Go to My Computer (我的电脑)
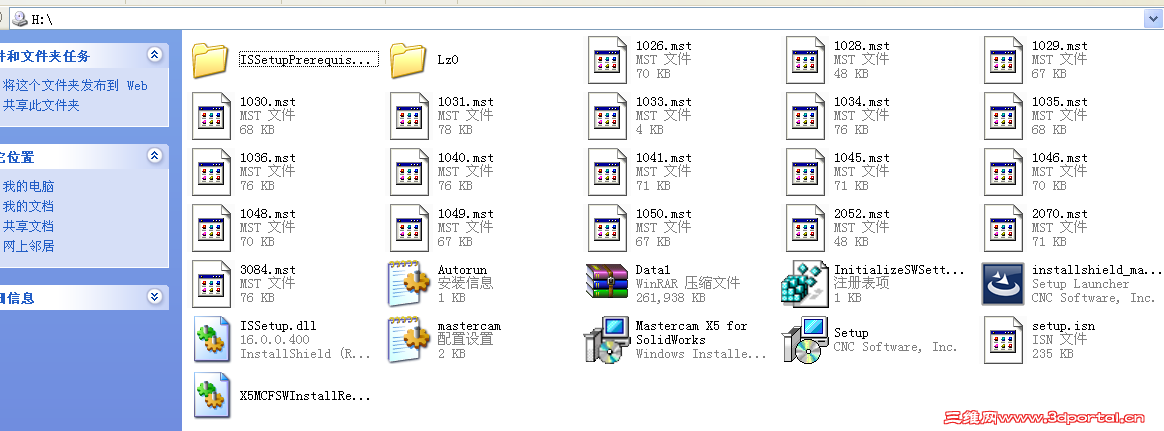The width and height of the screenshot is (1164, 431). [x=28, y=186]
